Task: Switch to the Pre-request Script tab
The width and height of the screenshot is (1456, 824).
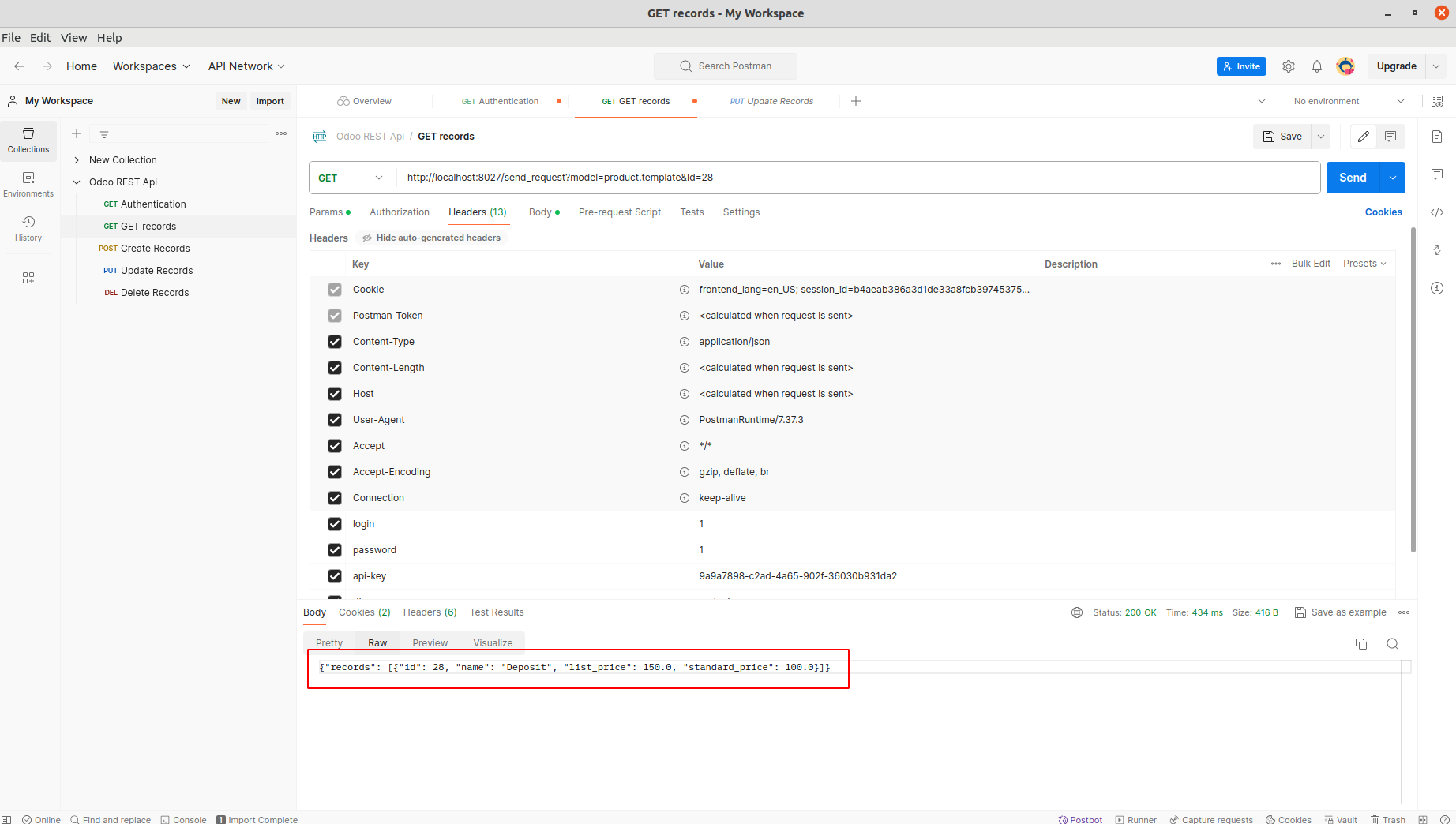Action: point(620,212)
